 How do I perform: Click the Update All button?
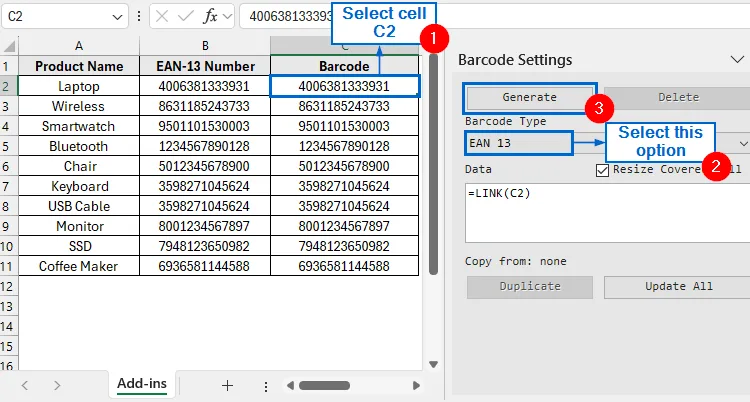tap(678, 287)
